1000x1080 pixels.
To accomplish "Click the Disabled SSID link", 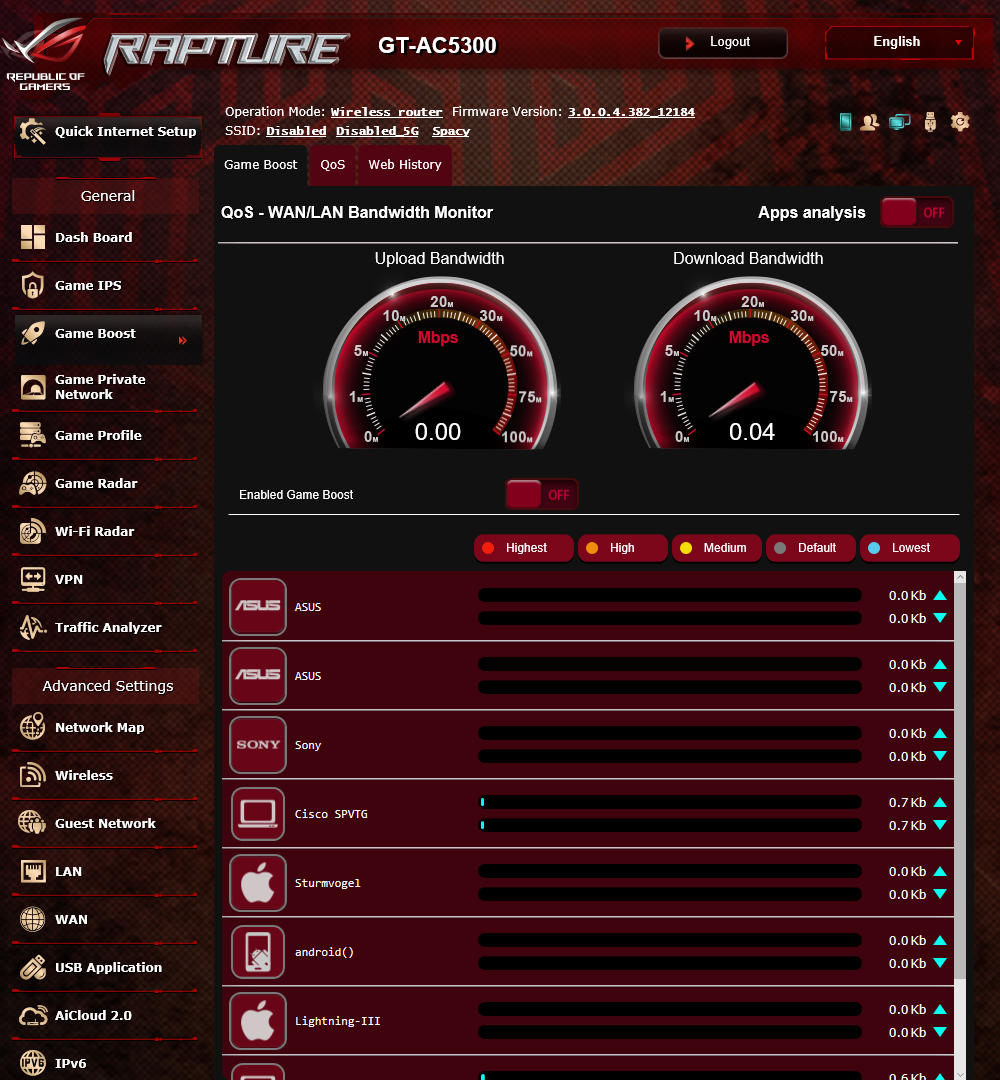I will coord(296,131).
